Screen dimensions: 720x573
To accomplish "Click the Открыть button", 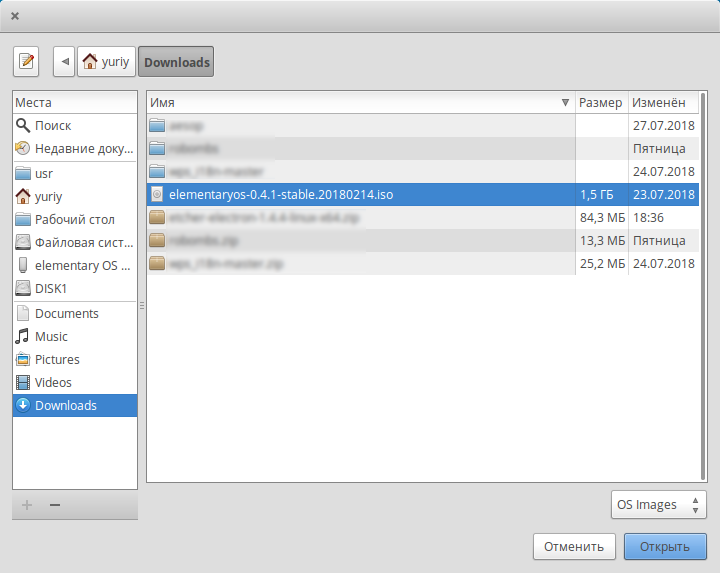I will 664,546.
